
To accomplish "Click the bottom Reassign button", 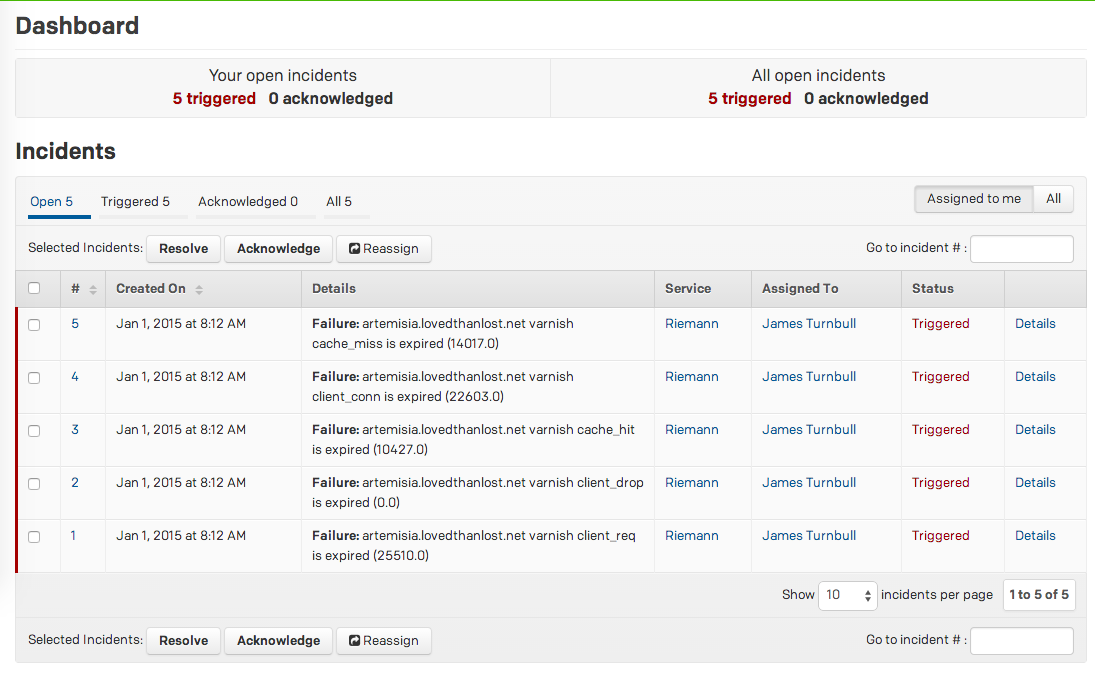I will tap(384, 641).
